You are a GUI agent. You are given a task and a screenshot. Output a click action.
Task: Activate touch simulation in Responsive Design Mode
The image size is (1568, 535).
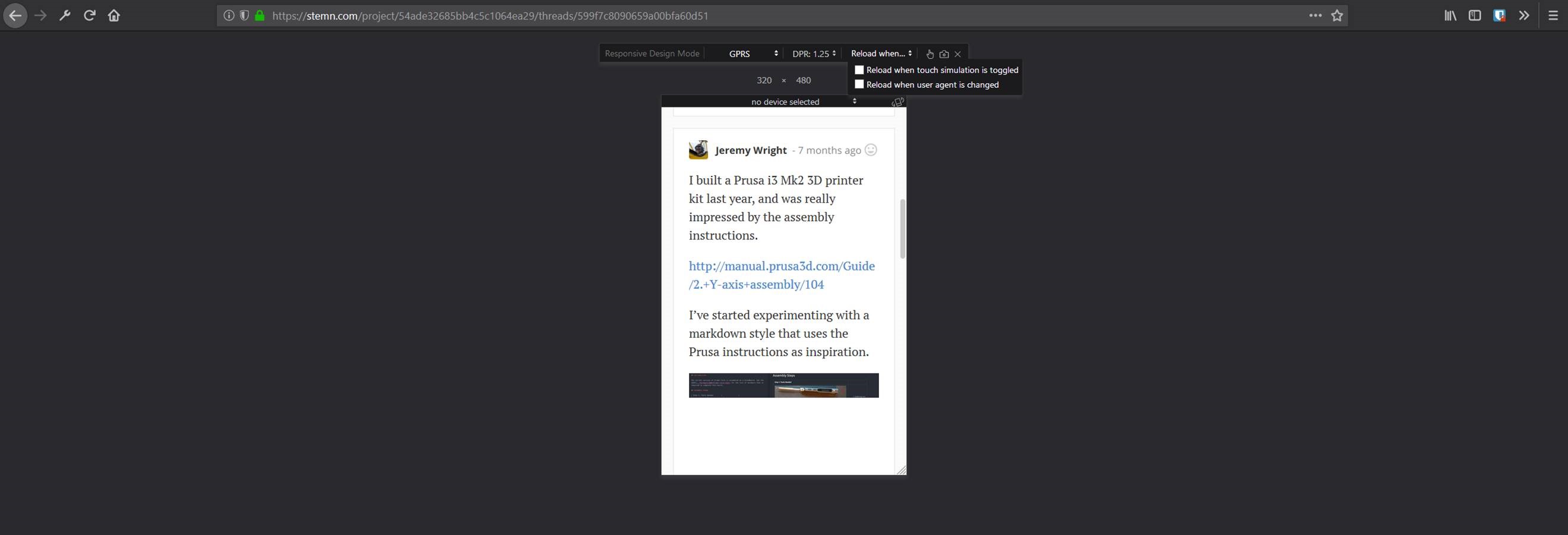tap(930, 53)
